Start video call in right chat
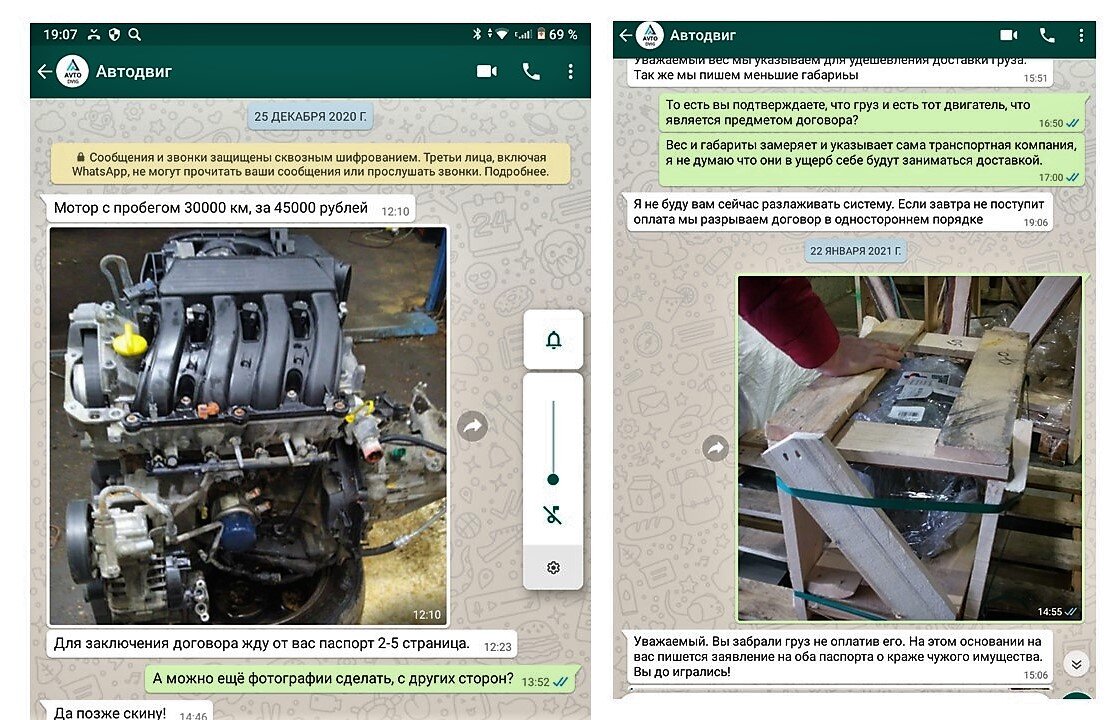Viewport: 1110px width, 720px height. pyautogui.click(x=1009, y=35)
